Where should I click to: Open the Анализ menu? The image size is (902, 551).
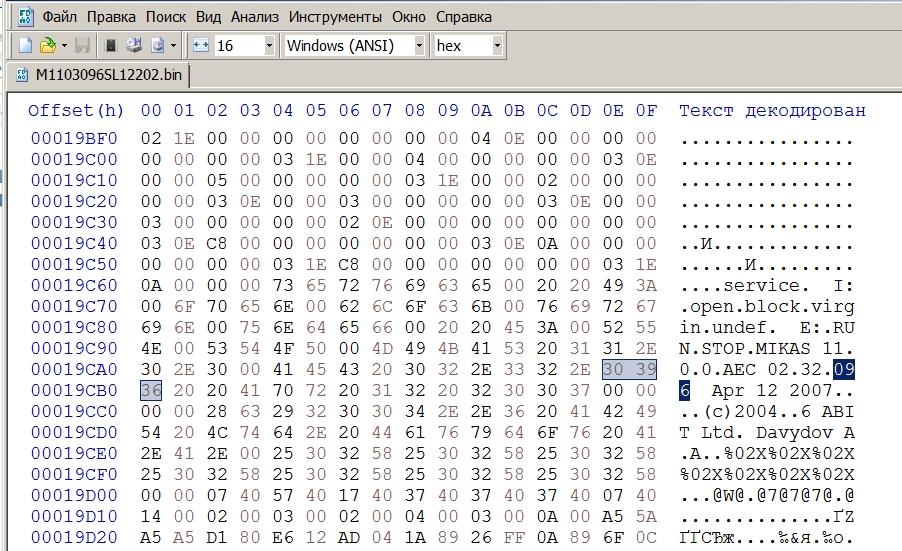point(255,17)
